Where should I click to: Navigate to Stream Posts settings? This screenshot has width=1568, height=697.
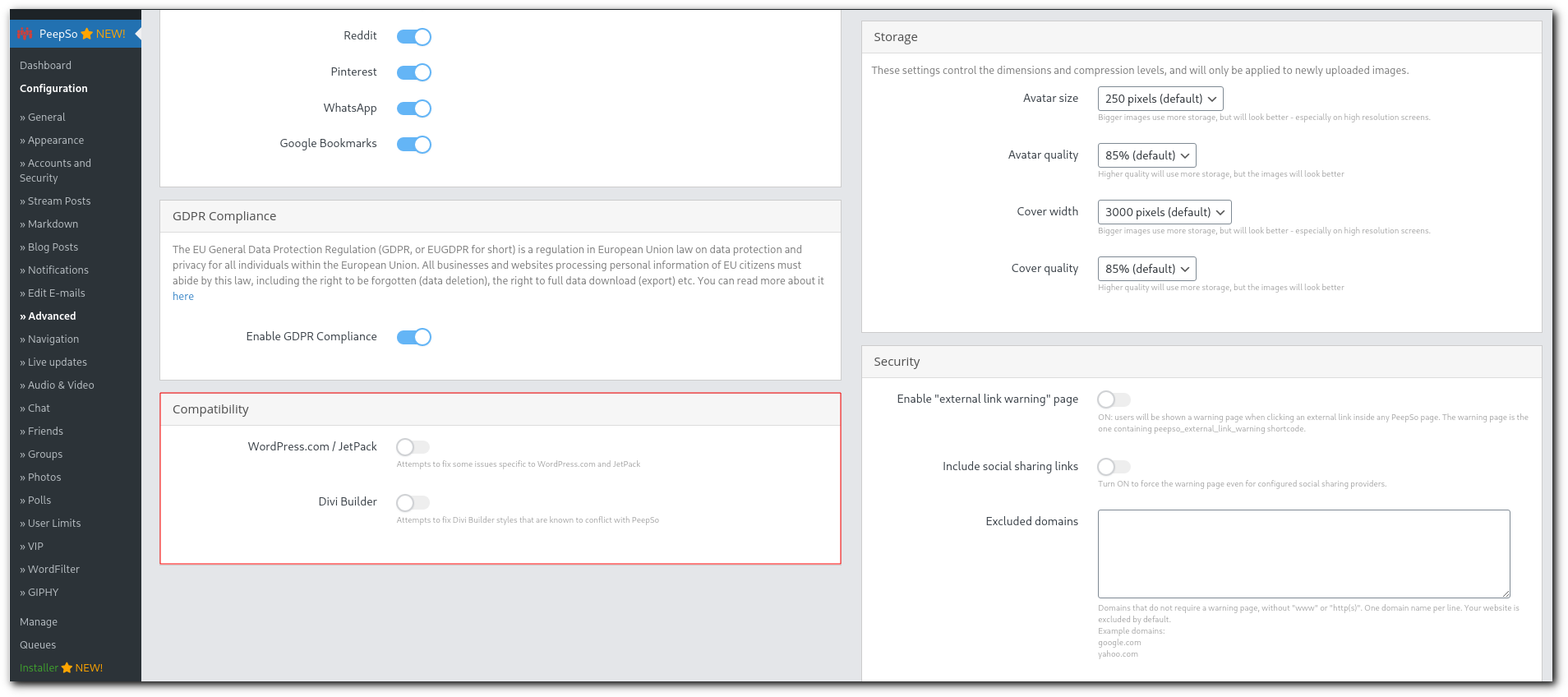click(55, 201)
